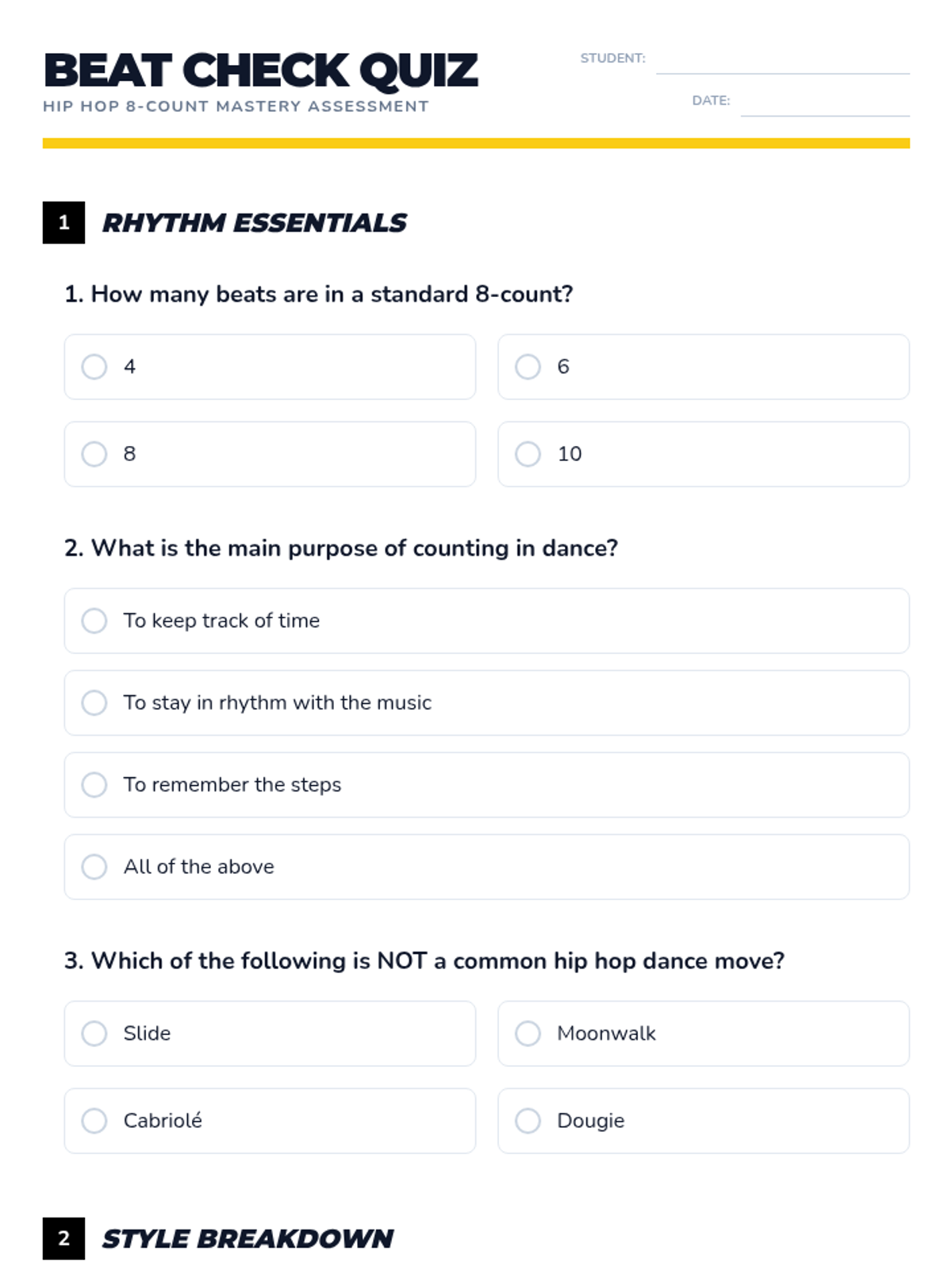Select answer 4 for question 1
The height and width of the screenshot is (1270, 952).
270,367
